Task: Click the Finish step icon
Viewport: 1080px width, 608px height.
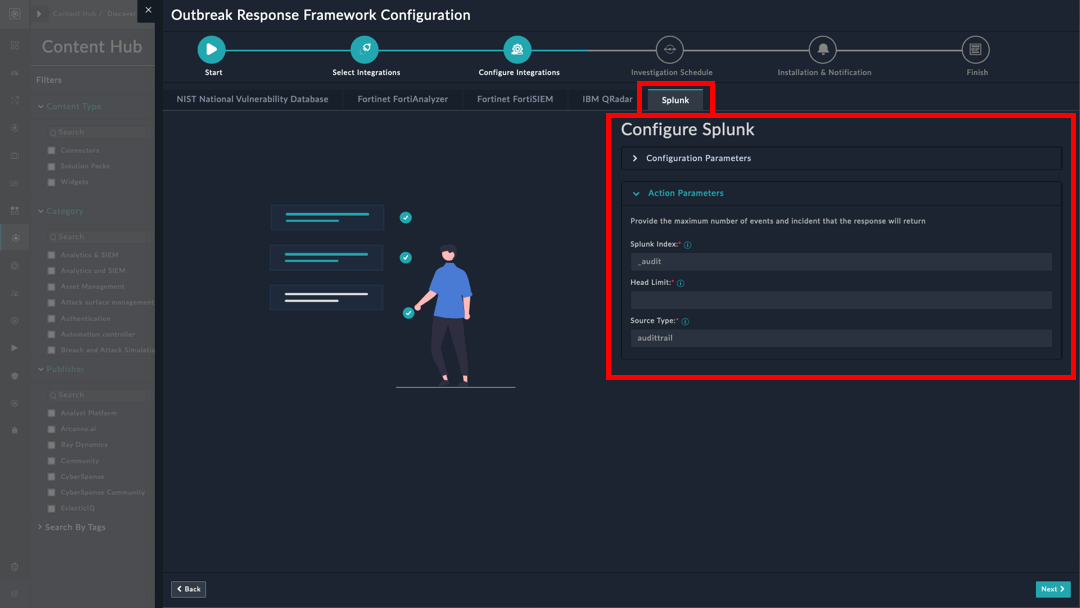Action: 975,49
